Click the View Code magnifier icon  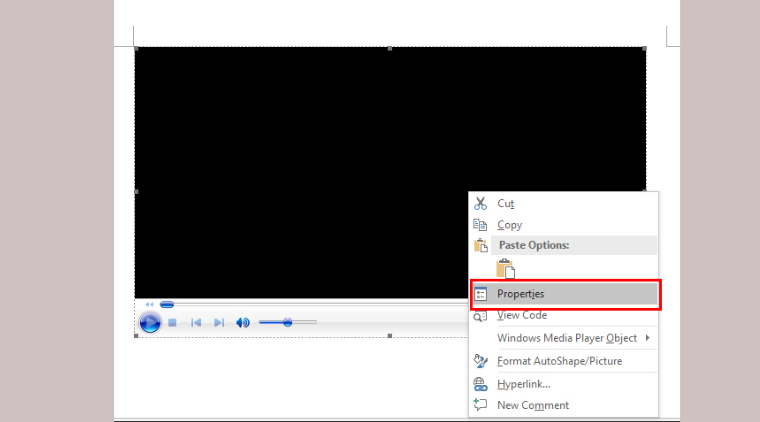[480, 316]
